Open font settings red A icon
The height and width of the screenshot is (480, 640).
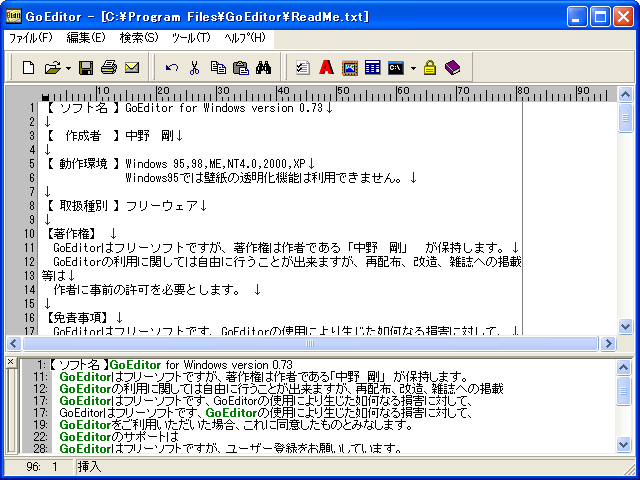coord(326,67)
